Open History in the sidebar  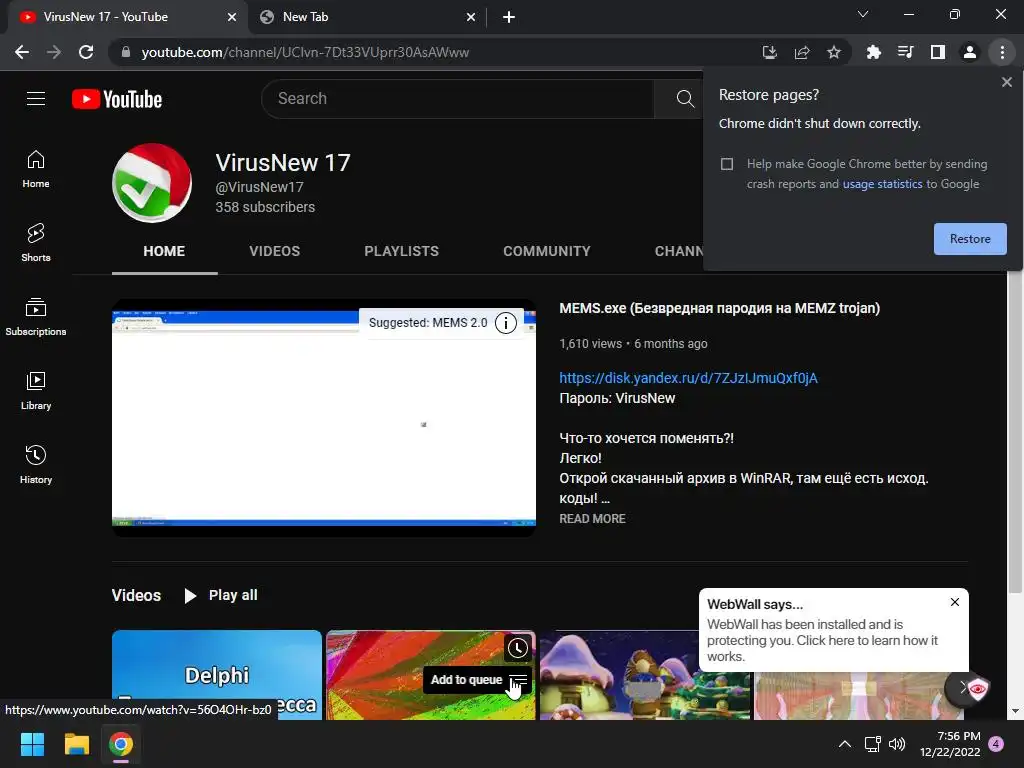click(36, 464)
